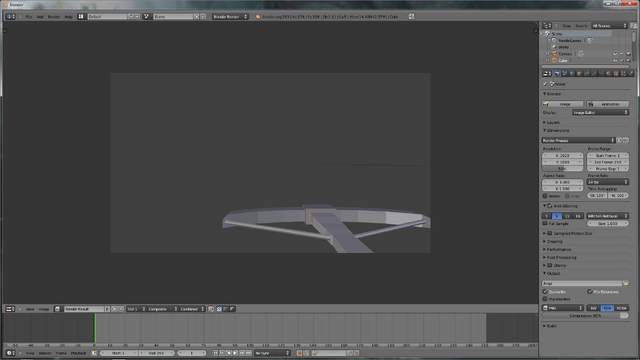
Task: Click the insert keyframe key icon
Action: click(349, 353)
